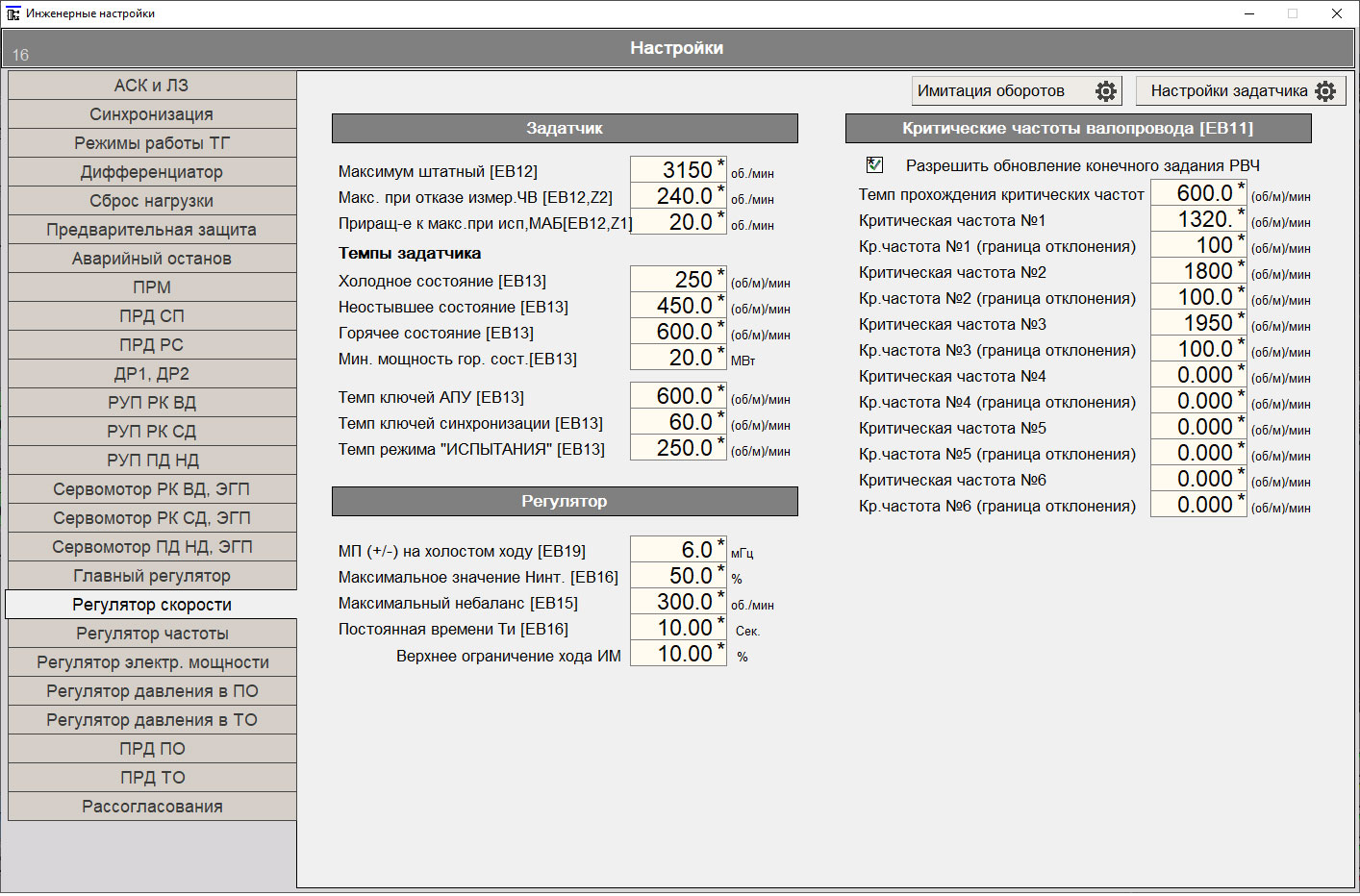The image size is (1360, 896).
Task: Open the ПРД РС tab
Action: [x=152, y=345]
